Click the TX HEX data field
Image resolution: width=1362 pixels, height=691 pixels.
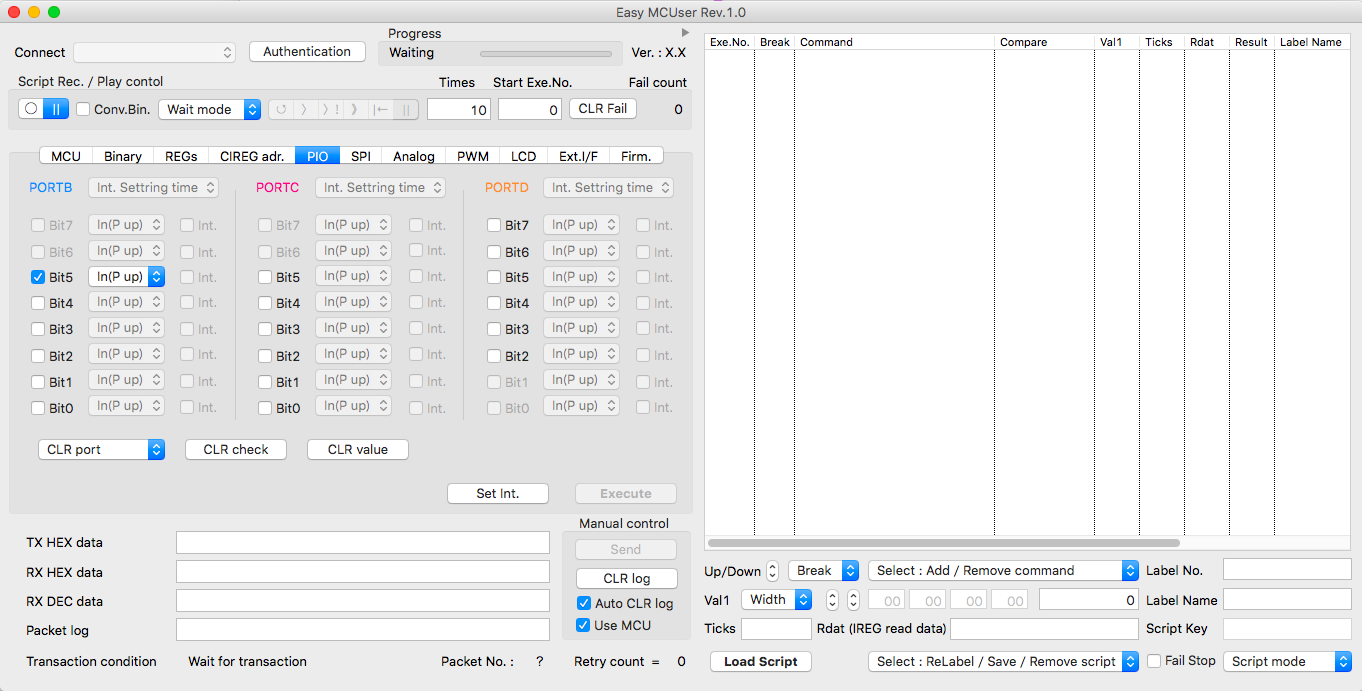click(363, 542)
